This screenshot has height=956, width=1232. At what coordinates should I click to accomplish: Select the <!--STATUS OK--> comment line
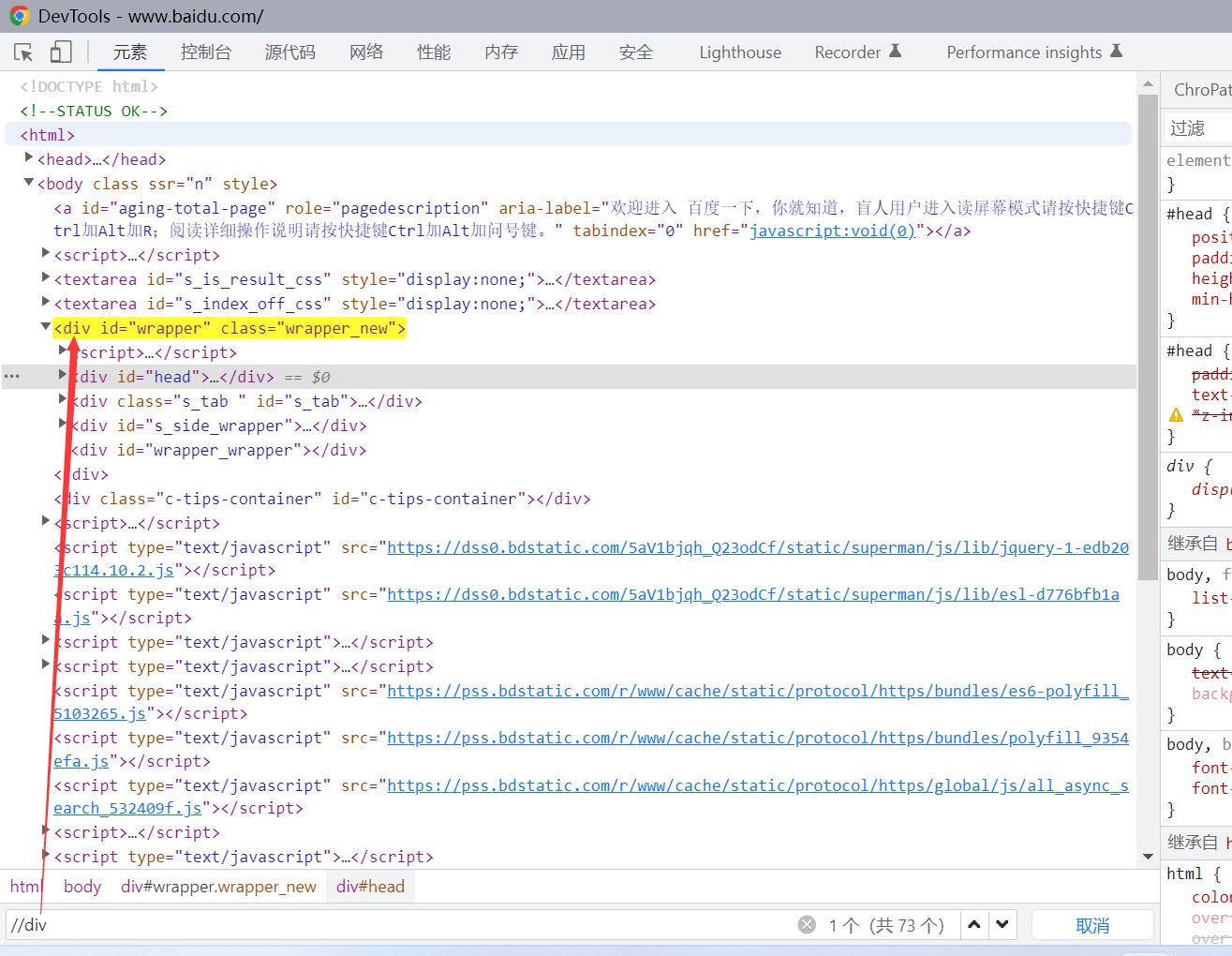click(x=94, y=111)
